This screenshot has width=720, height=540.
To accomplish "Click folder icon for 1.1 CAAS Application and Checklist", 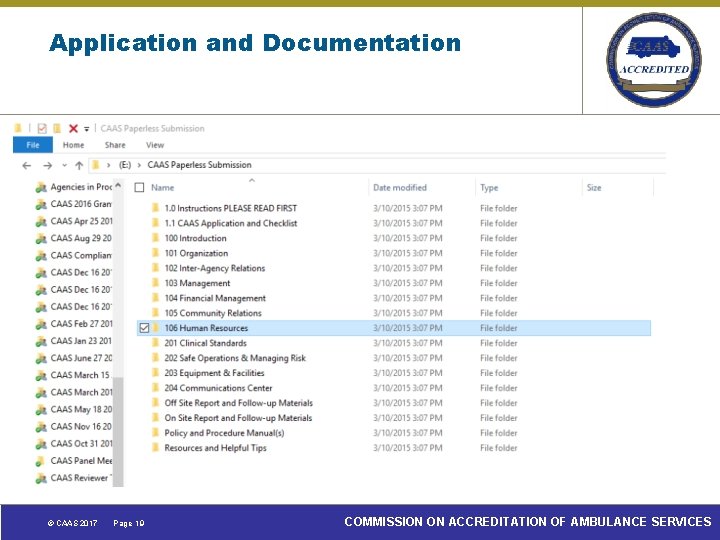I will [156, 223].
